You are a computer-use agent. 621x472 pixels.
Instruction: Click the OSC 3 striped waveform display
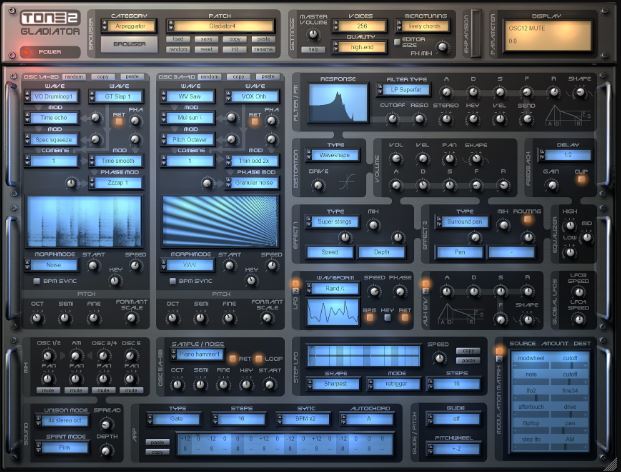221,221
